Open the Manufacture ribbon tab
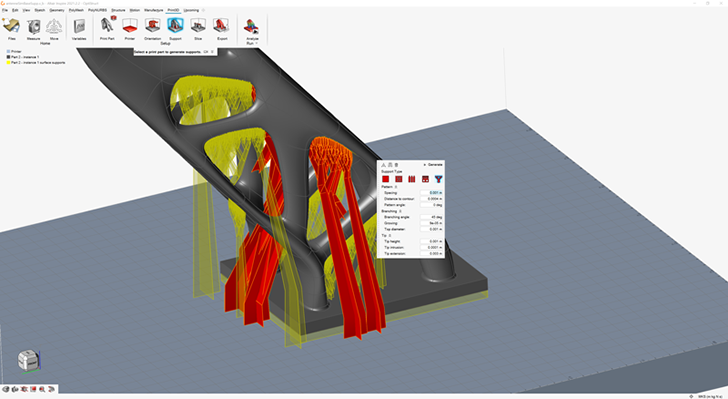 (x=154, y=10)
